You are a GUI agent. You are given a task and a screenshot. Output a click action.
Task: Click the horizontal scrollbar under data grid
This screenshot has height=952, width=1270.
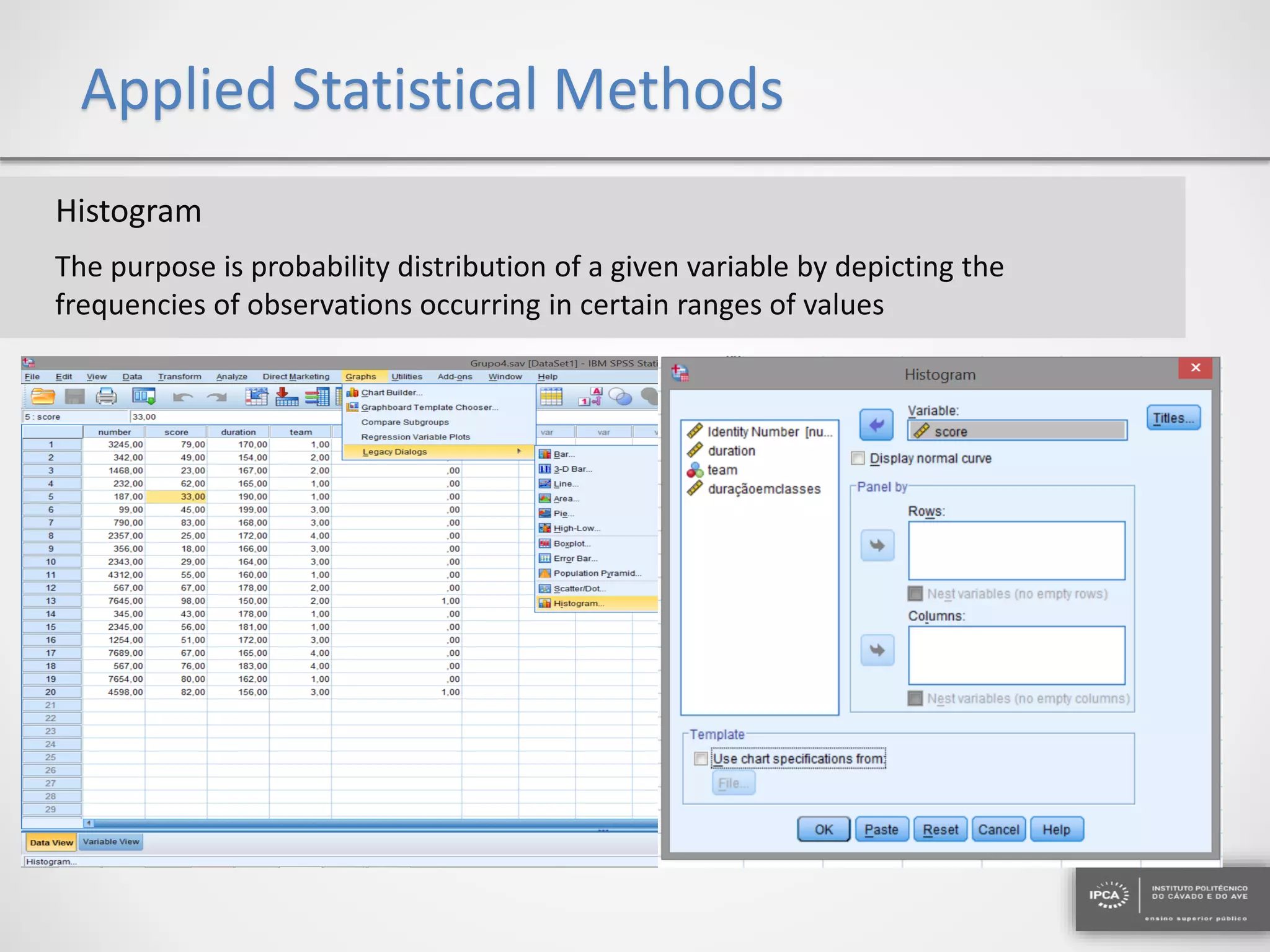tap(371, 823)
